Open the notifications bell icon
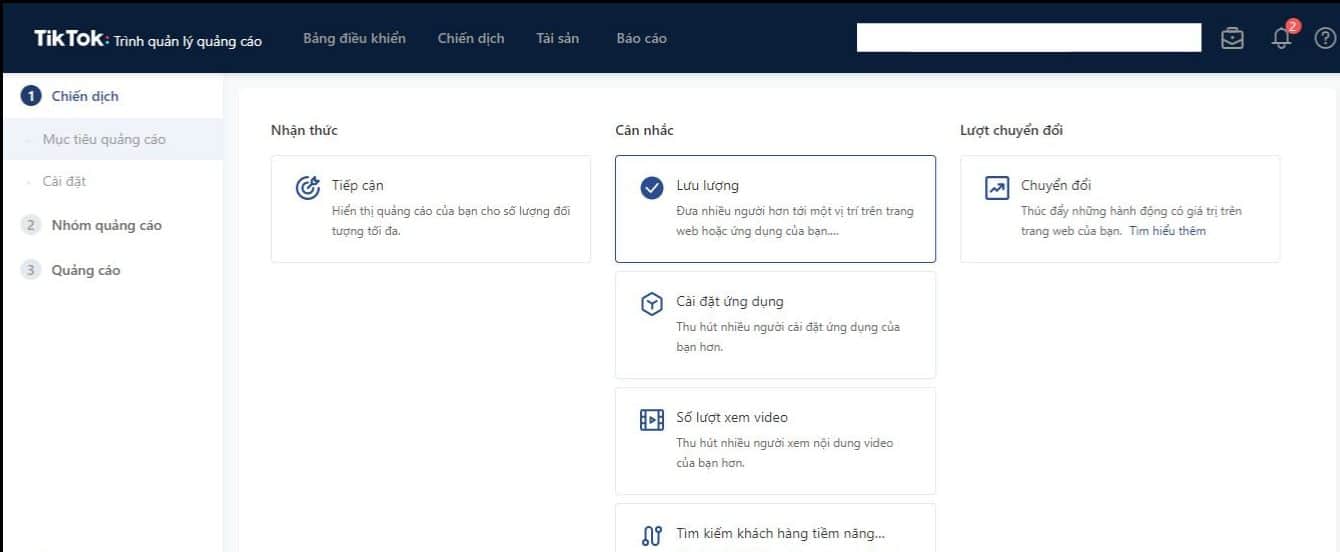 [x=1281, y=38]
